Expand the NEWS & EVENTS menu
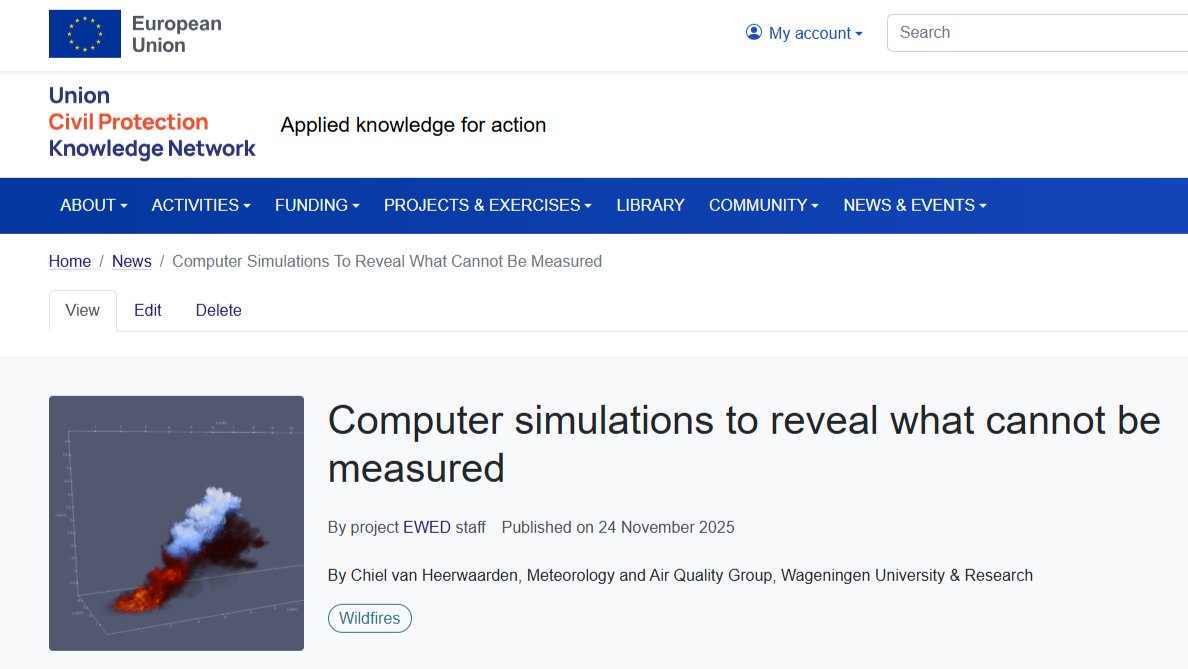 tap(914, 205)
